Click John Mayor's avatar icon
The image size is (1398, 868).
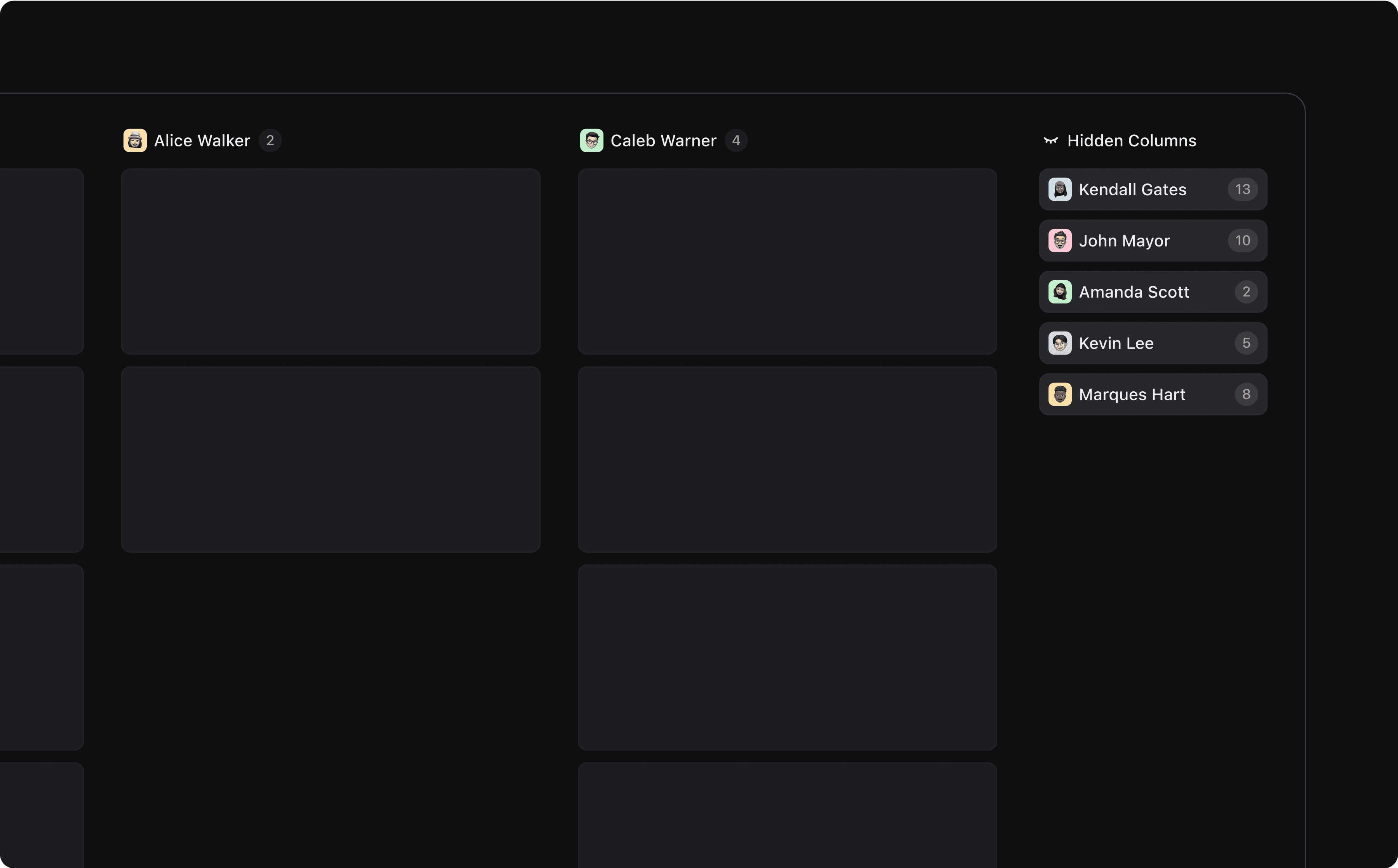(x=1060, y=241)
